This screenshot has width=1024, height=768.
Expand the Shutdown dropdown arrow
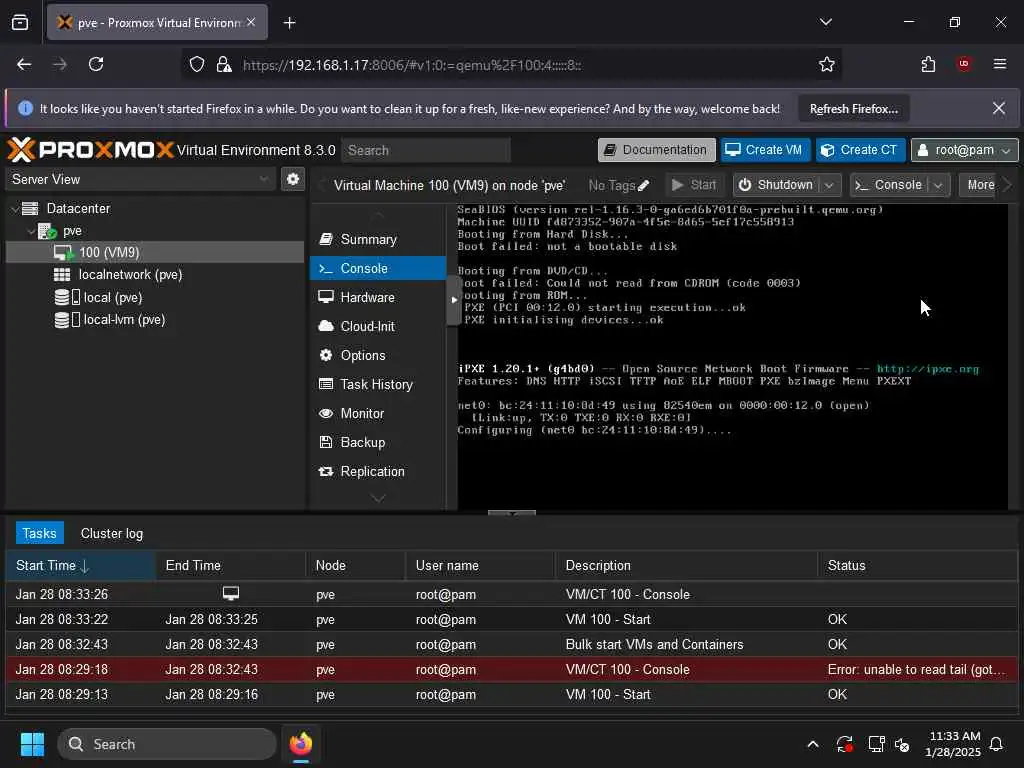click(829, 185)
